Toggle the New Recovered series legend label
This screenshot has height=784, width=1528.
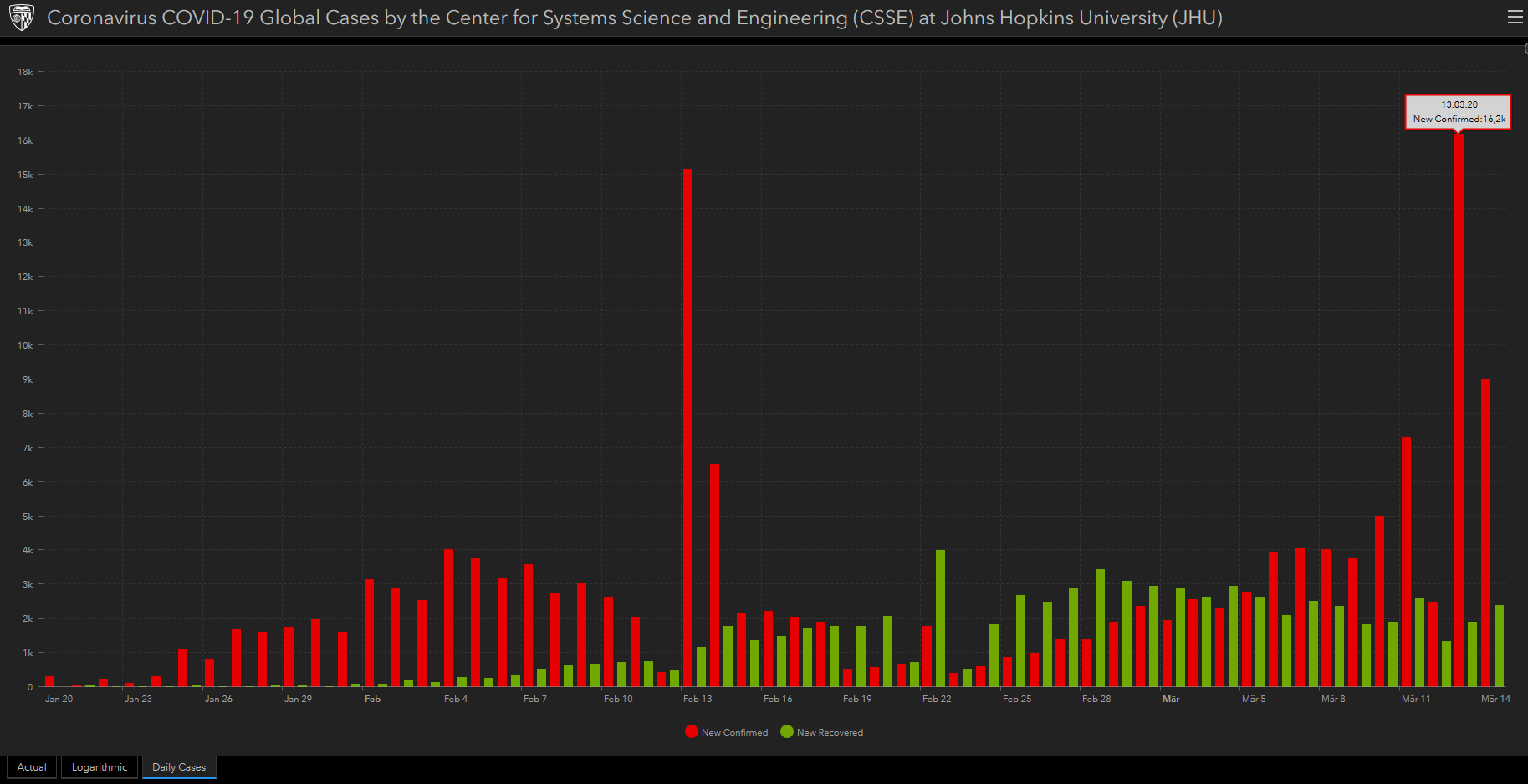pyautogui.click(x=830, y=733)
